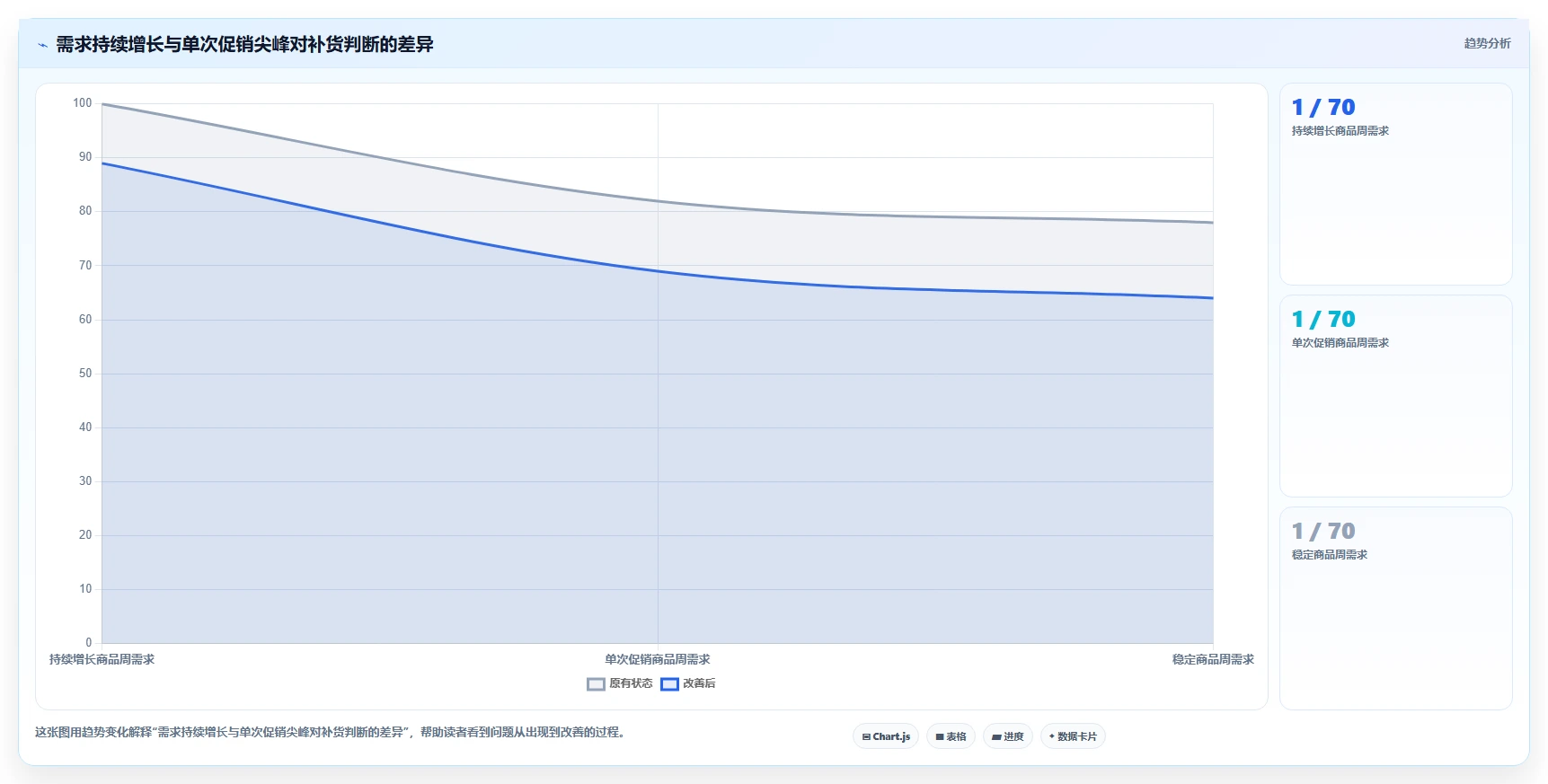This screenshot has width=1548, height=784.
Task: Click the description text below the chart
Action: coord(330,732)
